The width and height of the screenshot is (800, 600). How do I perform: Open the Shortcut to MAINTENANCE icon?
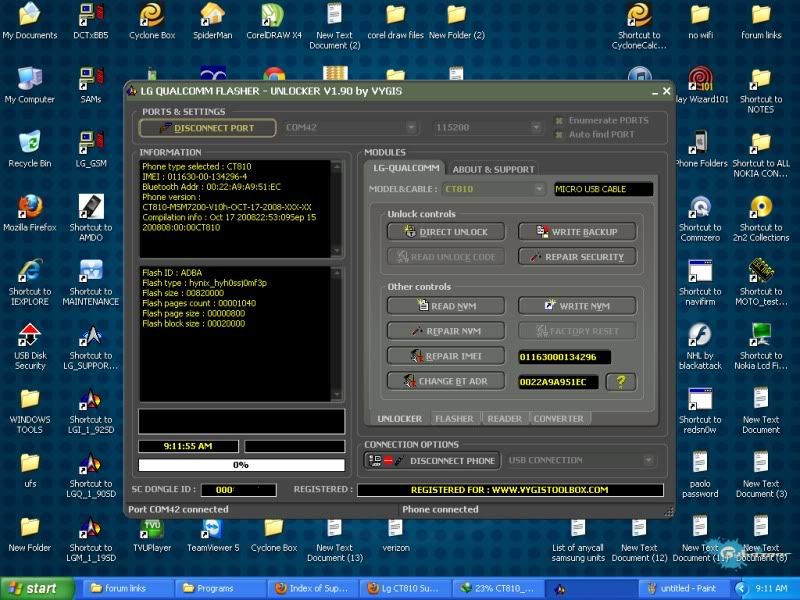coord(91,283)
